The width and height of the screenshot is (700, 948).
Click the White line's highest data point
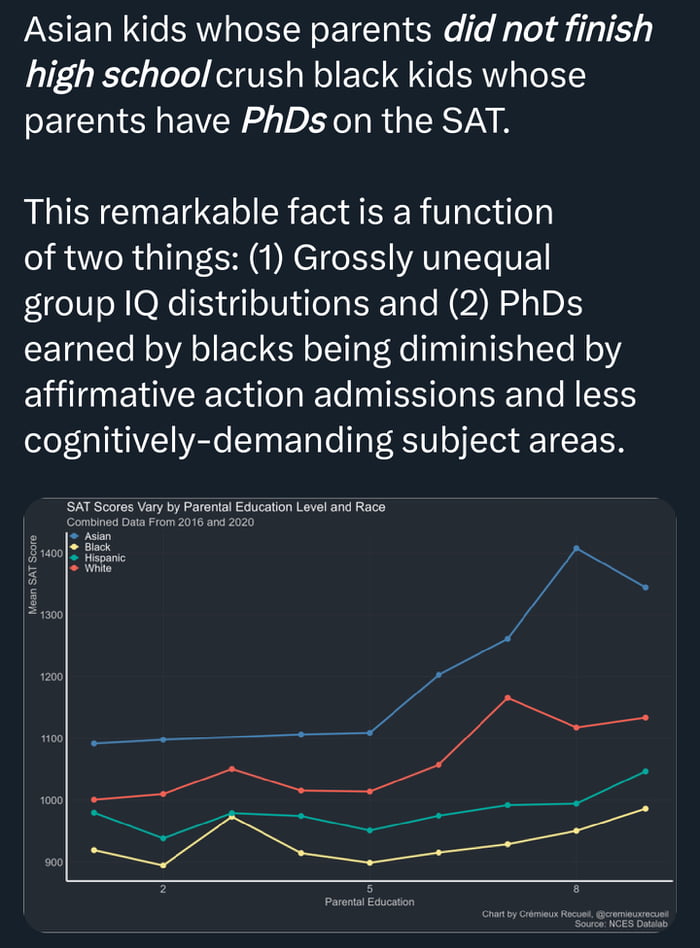[x=508, y=697]
